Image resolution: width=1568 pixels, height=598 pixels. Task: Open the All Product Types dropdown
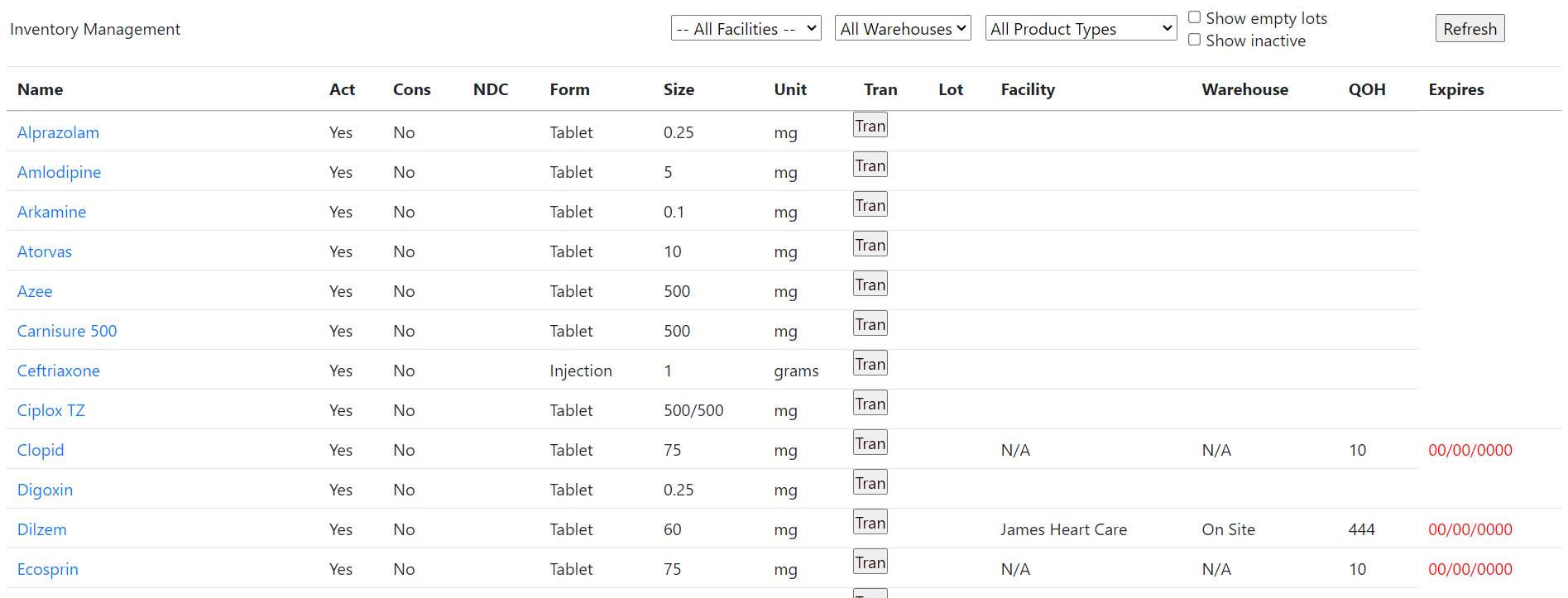coord(1081,28)
